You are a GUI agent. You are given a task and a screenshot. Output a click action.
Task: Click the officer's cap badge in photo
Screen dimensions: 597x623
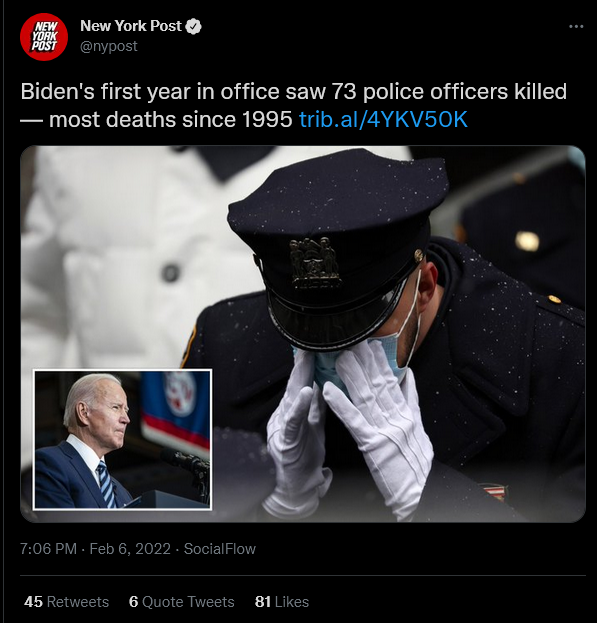click(315, 262)
